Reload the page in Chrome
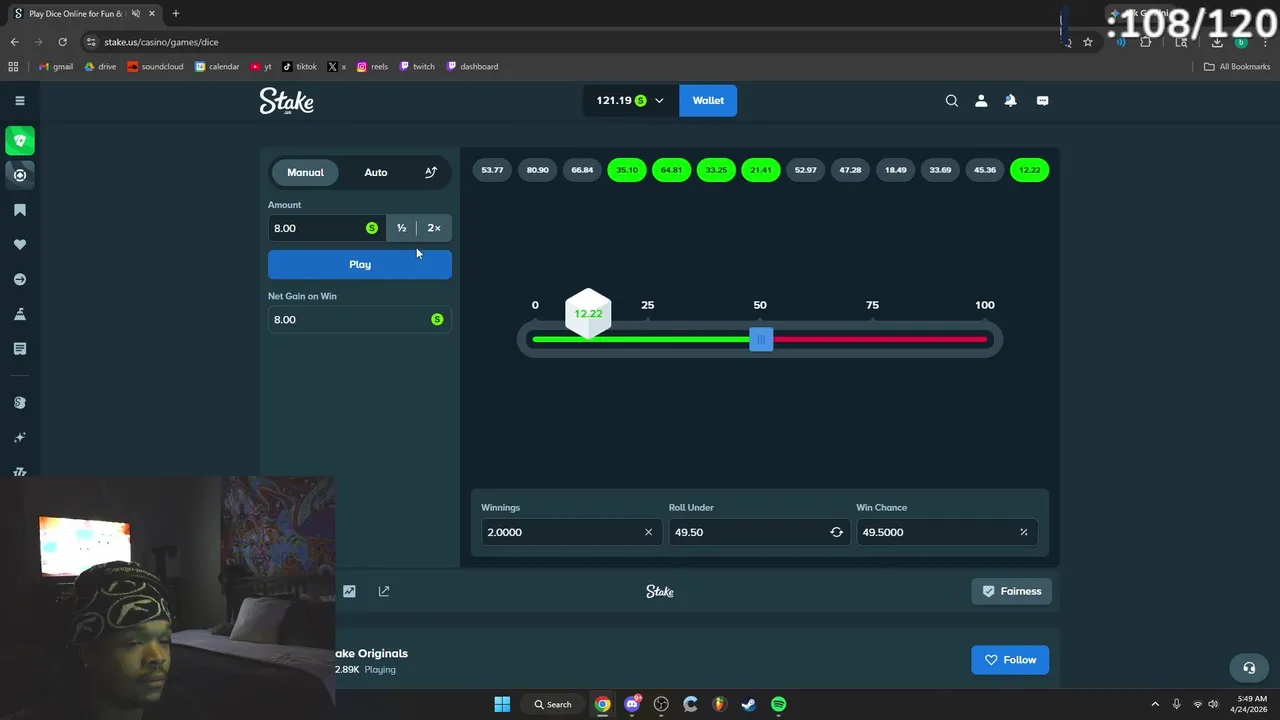This screenshot has height=720, width=1280. pyautogui.click(x=62, y=42)
